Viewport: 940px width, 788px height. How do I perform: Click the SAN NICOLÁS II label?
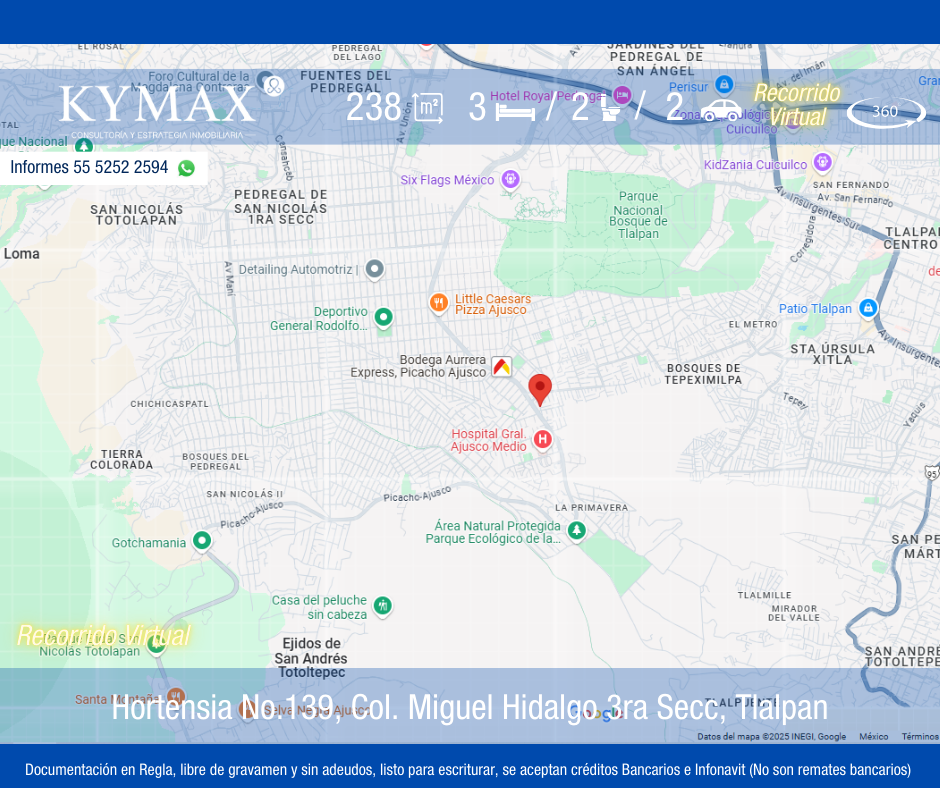[x=245, y=494]
